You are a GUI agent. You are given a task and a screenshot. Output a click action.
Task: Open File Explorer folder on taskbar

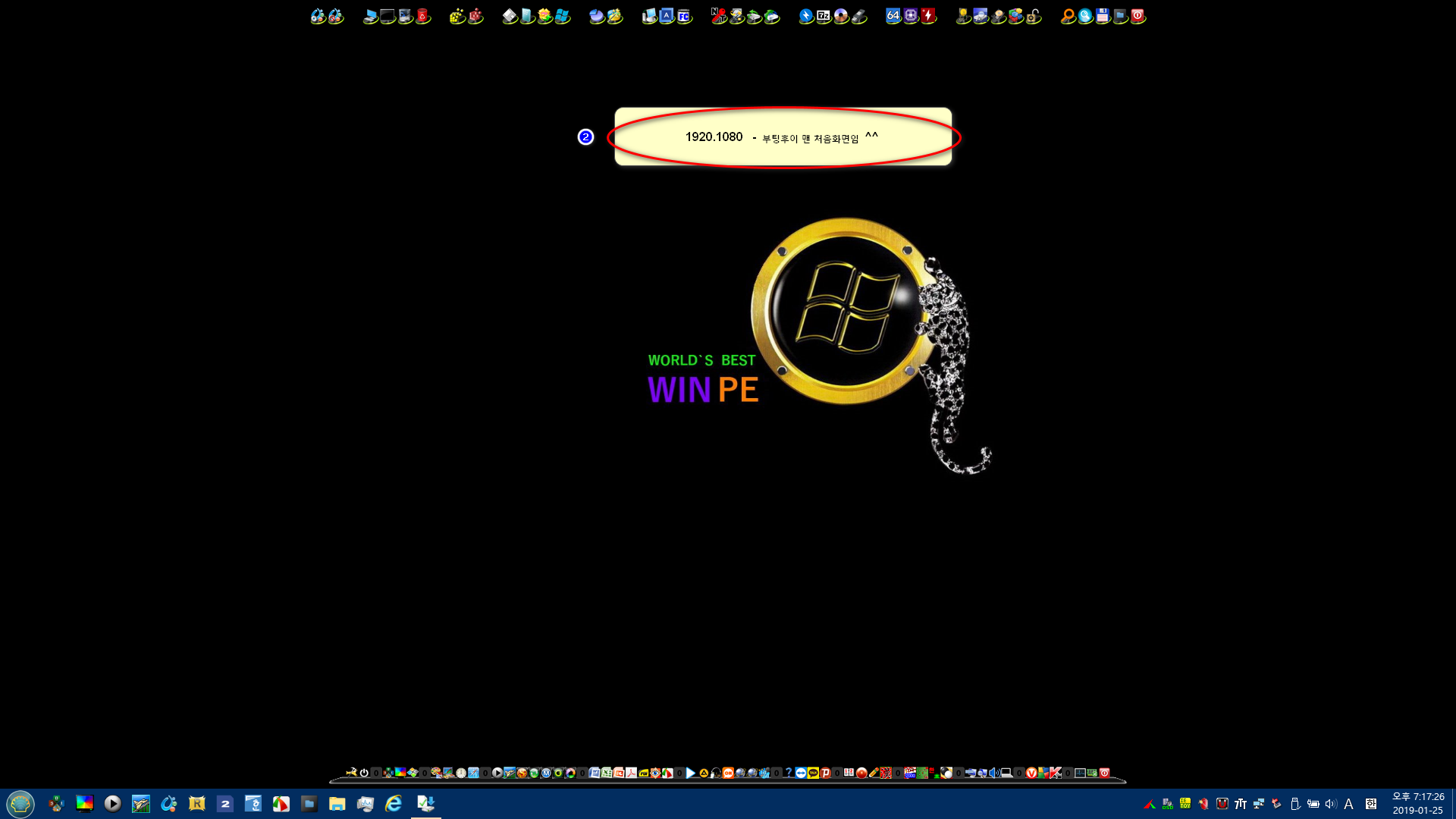pyautogui.click(x=337, y=804)
